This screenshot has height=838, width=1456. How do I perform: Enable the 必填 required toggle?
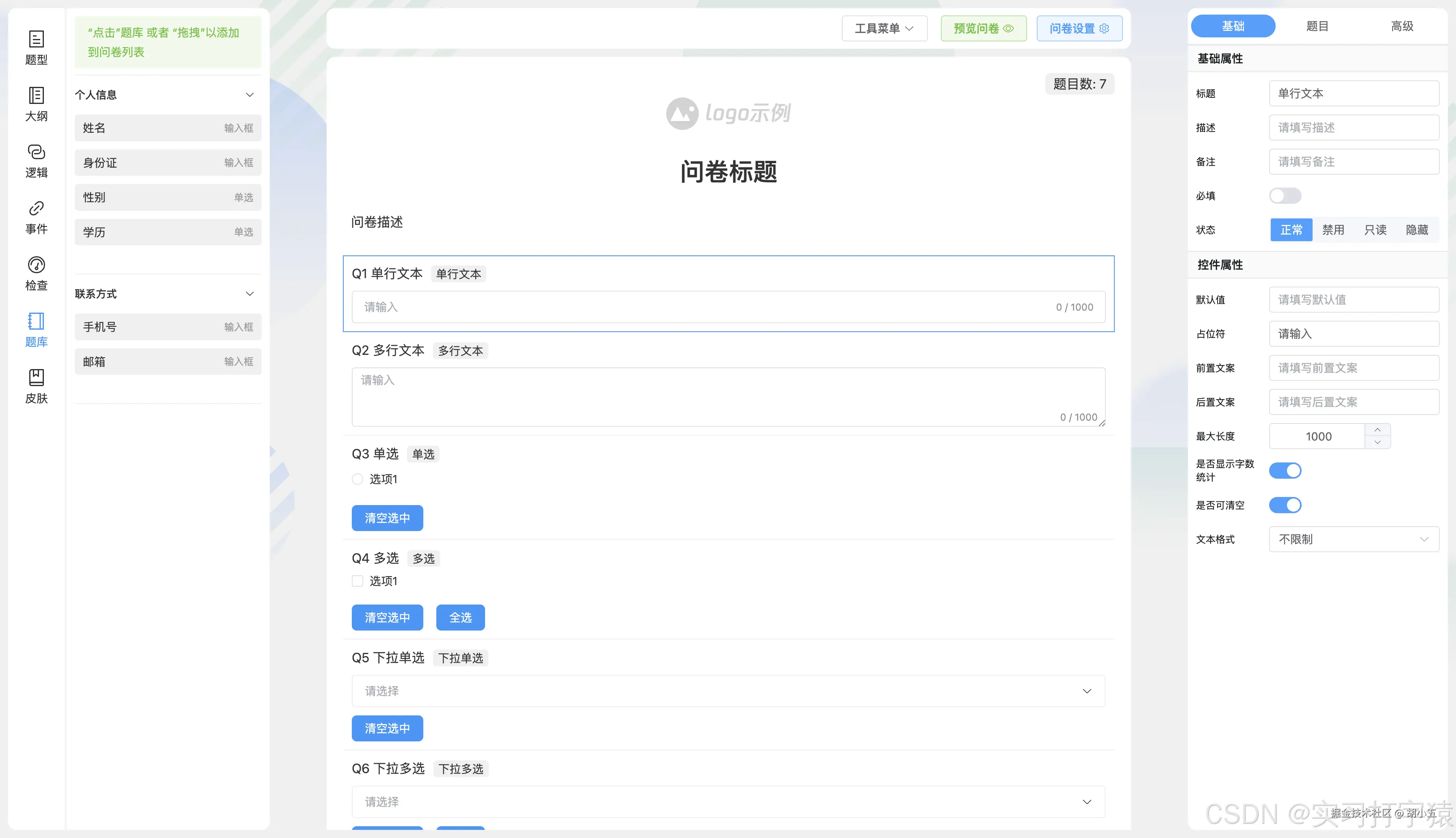click(1285, 196)
